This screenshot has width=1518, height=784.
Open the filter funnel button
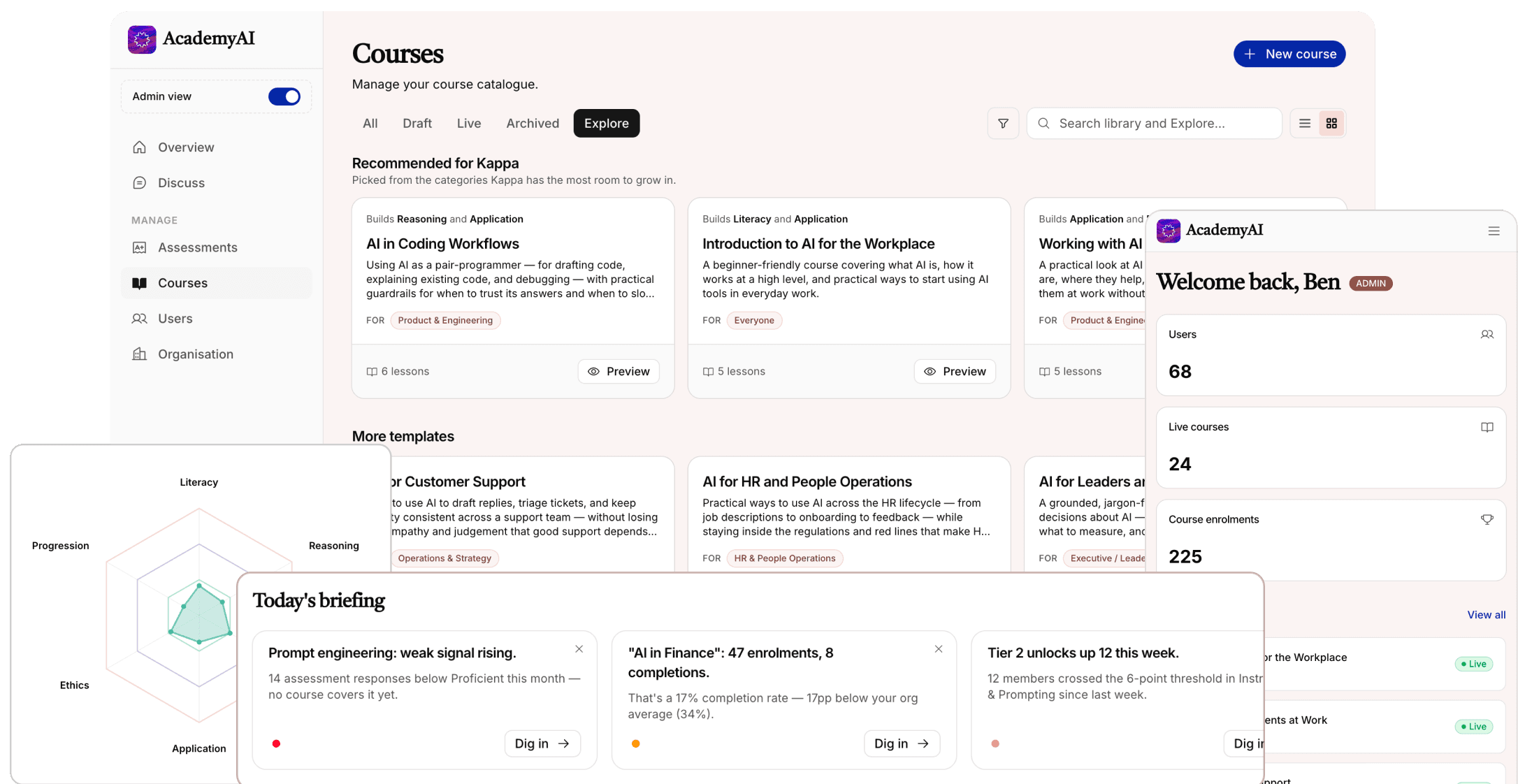click(x=1003, y=124)
